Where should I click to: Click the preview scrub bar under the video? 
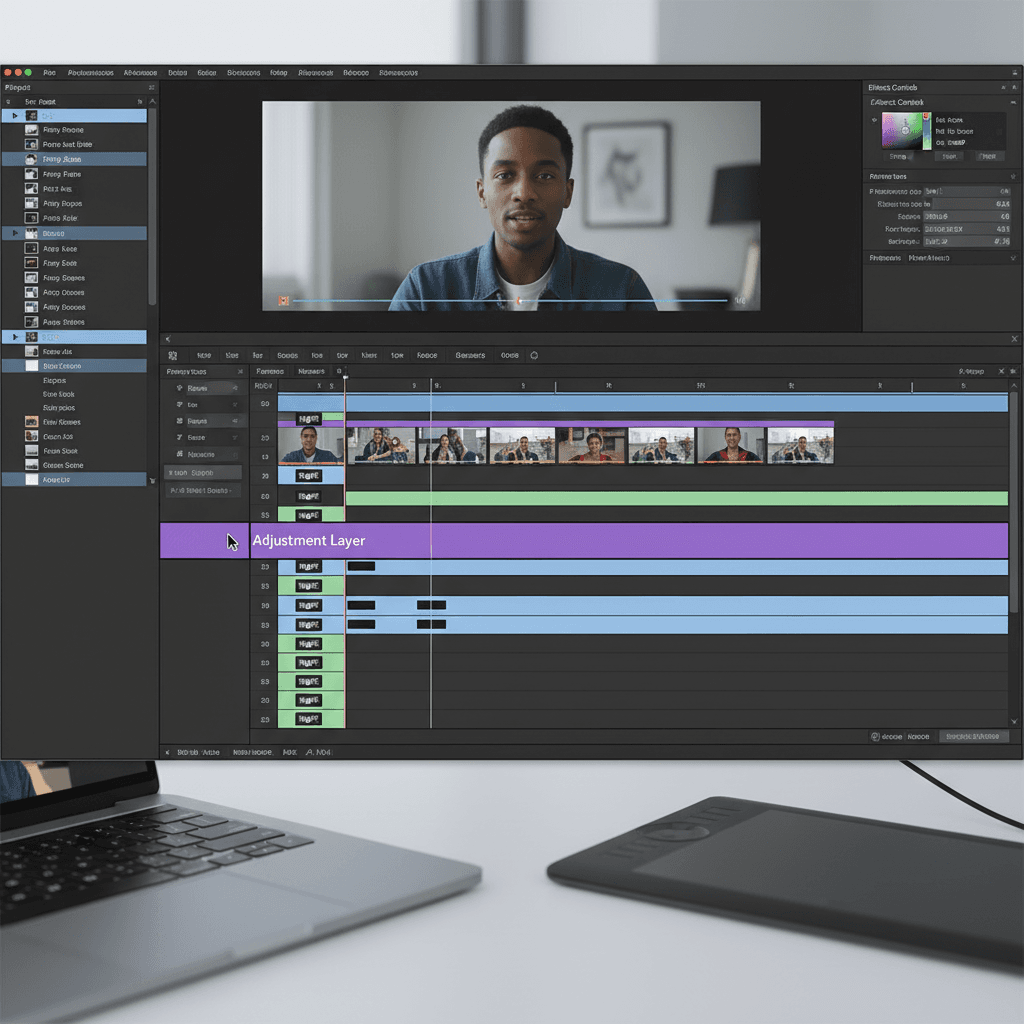point(510,300)
